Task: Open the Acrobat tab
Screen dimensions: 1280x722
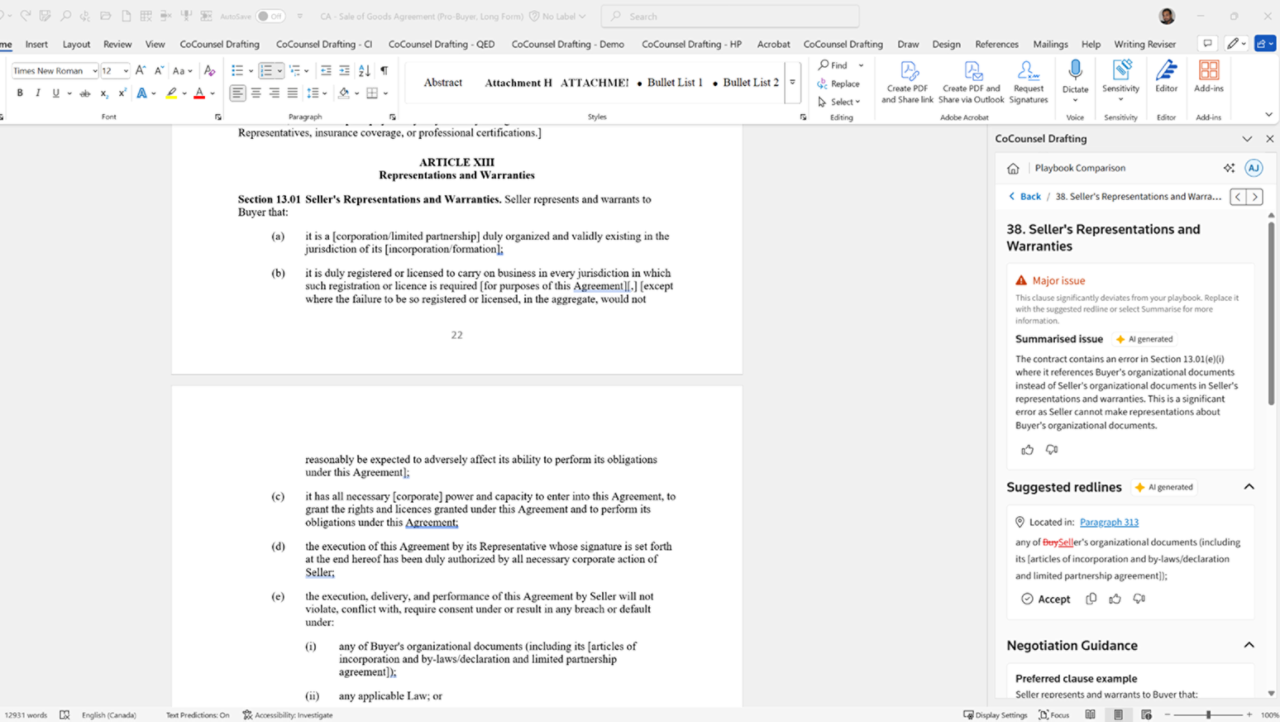Action: [773, 44]
